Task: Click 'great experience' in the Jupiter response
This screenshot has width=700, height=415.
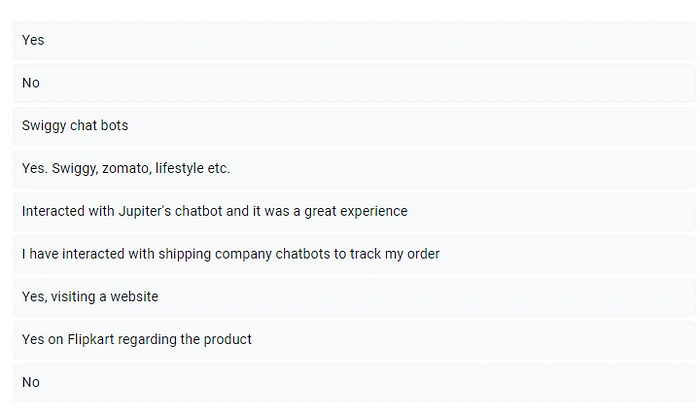Action: [356, 211]
